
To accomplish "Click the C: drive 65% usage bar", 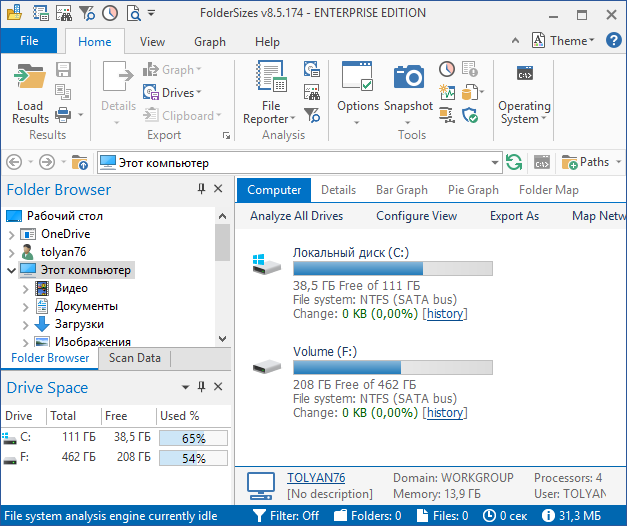I will tap(193, 438).
